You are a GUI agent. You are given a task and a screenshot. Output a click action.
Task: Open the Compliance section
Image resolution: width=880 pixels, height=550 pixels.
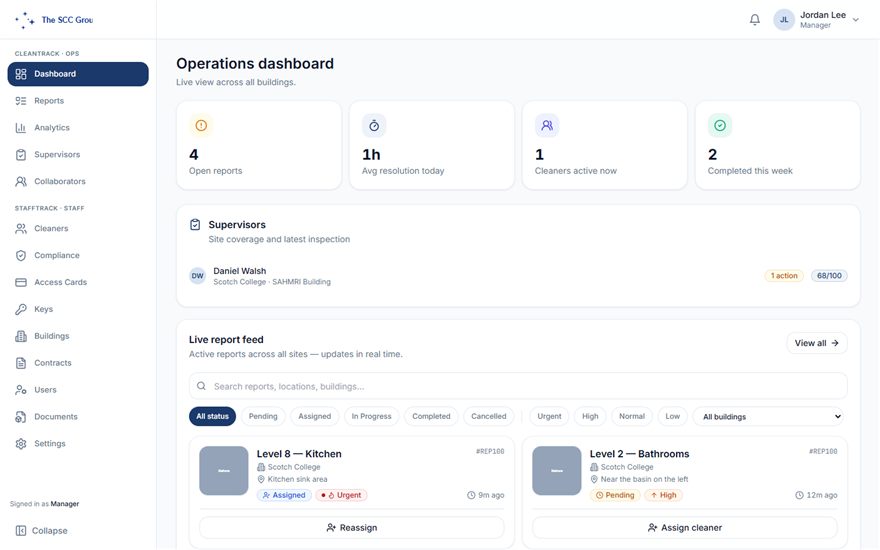coord(78,256)
